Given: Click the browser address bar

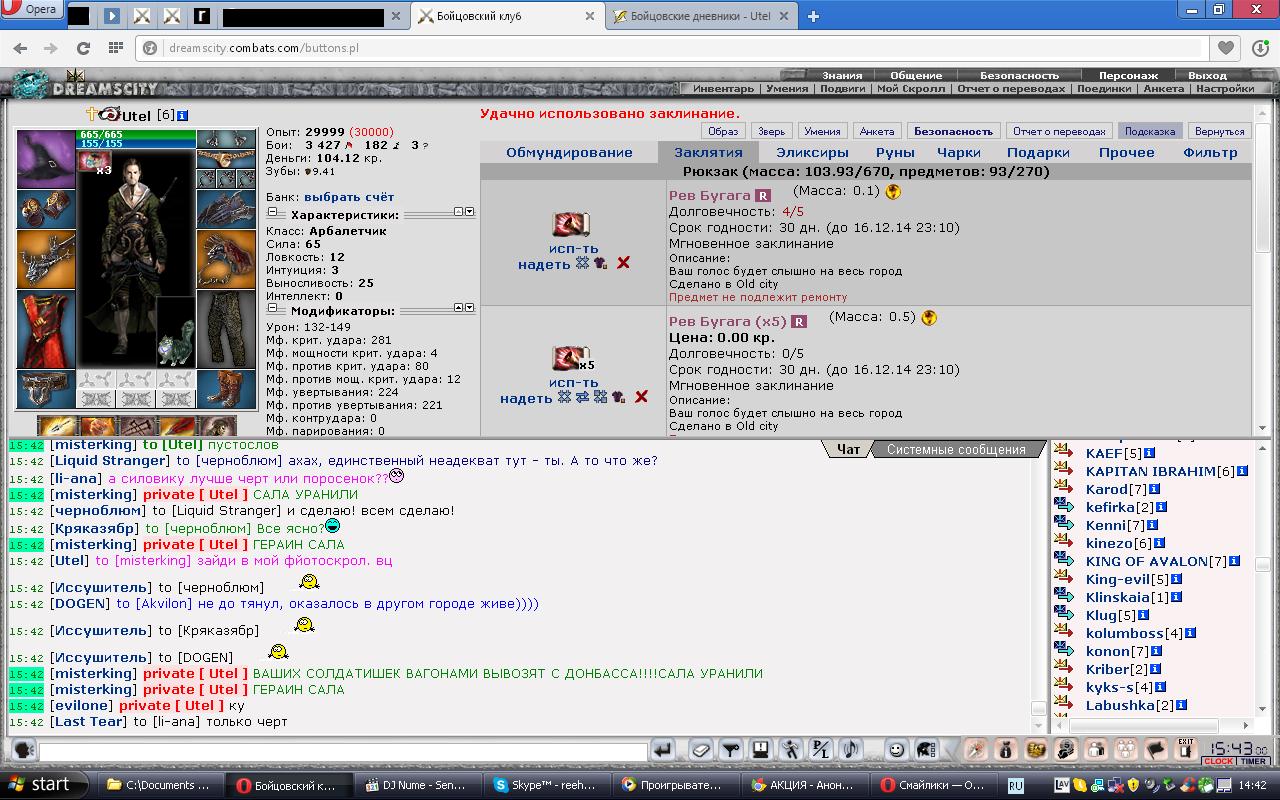Looking at the screenshot, I should click(670, 48).
